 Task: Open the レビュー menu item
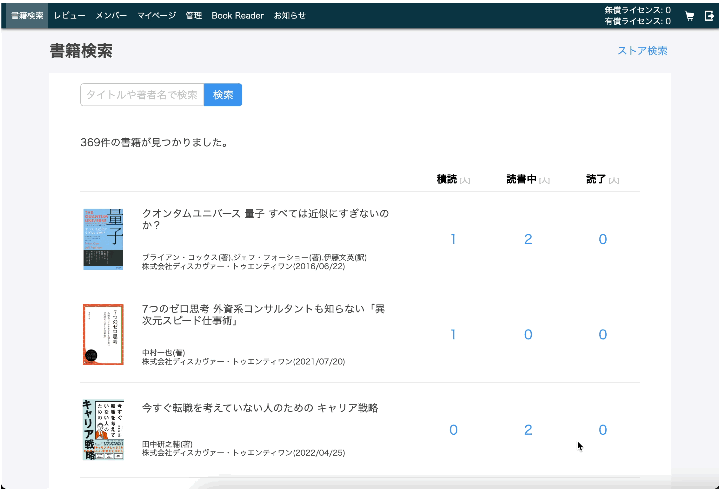click(70, 16)
